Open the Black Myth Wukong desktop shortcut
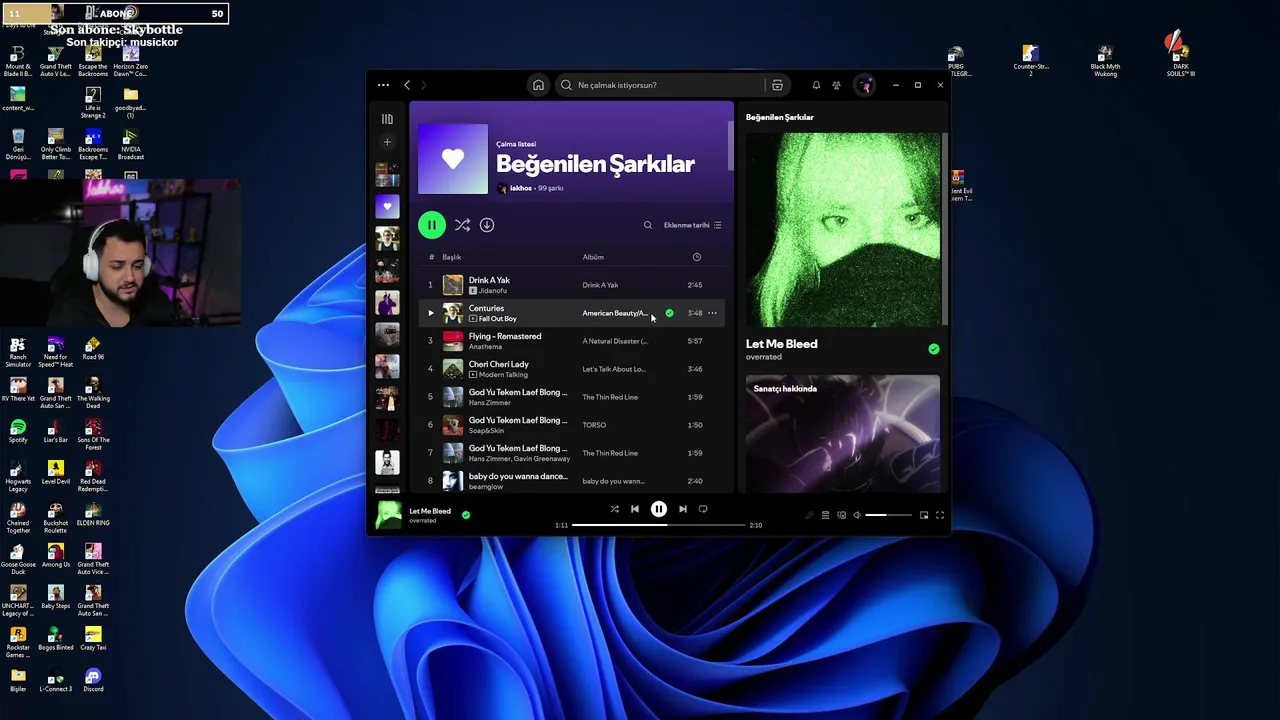 coord(1105,61)
